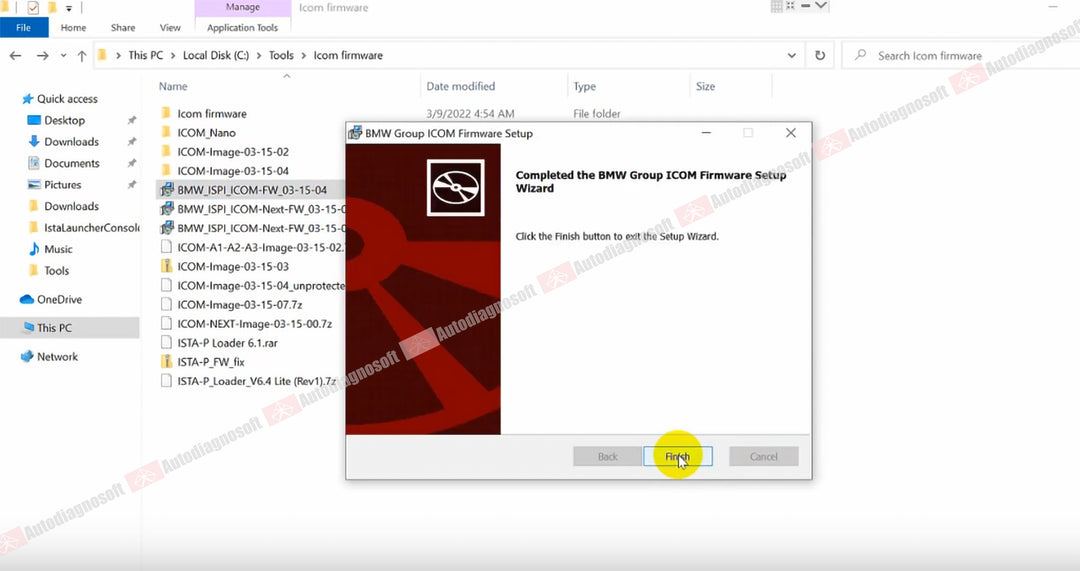The width and height of the screenshot is (1080, 571).
Task: Click the greyed Back button in the wizard
Action: [x=608, y=456]
